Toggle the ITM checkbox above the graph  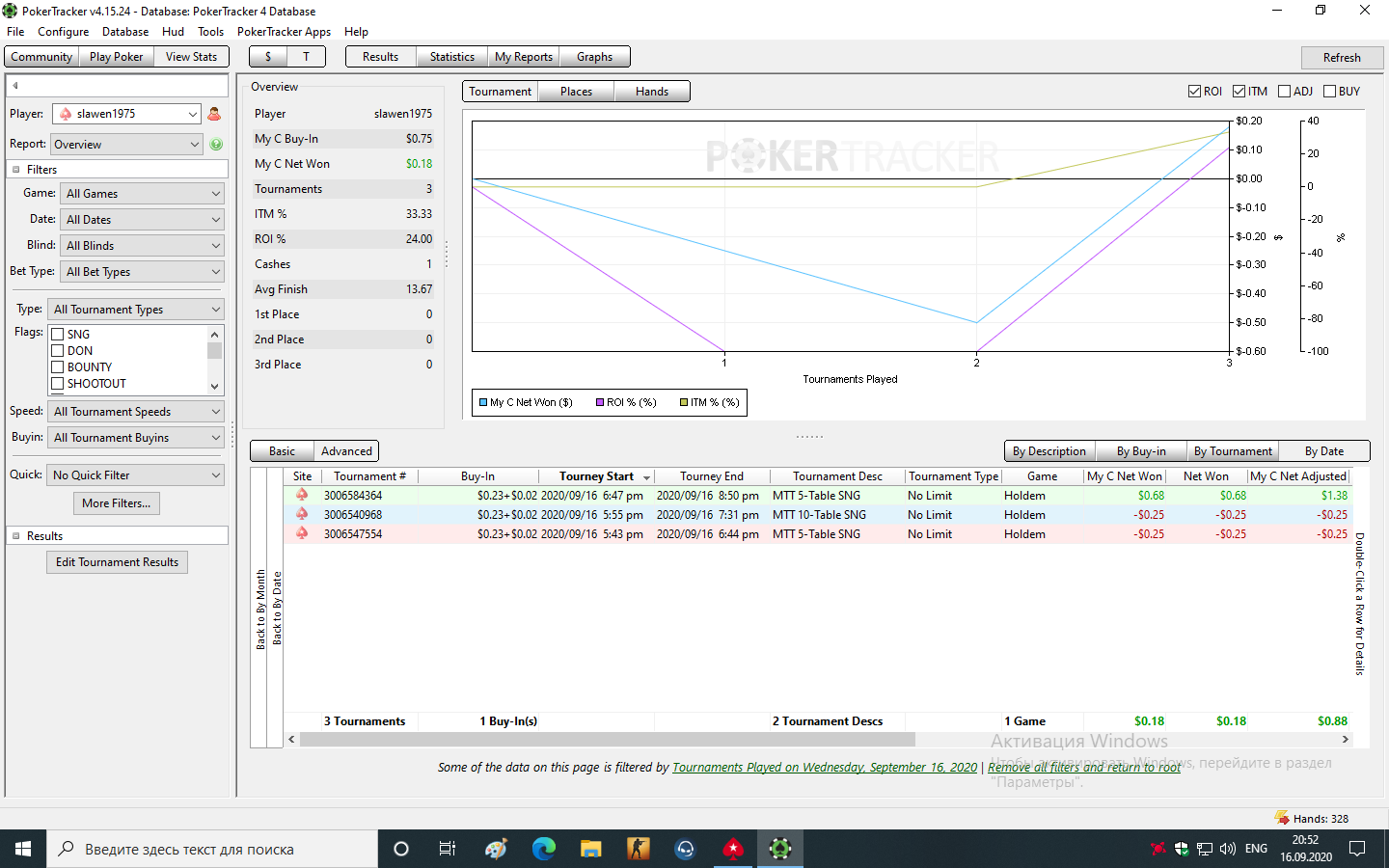[x=1239, y=92]
